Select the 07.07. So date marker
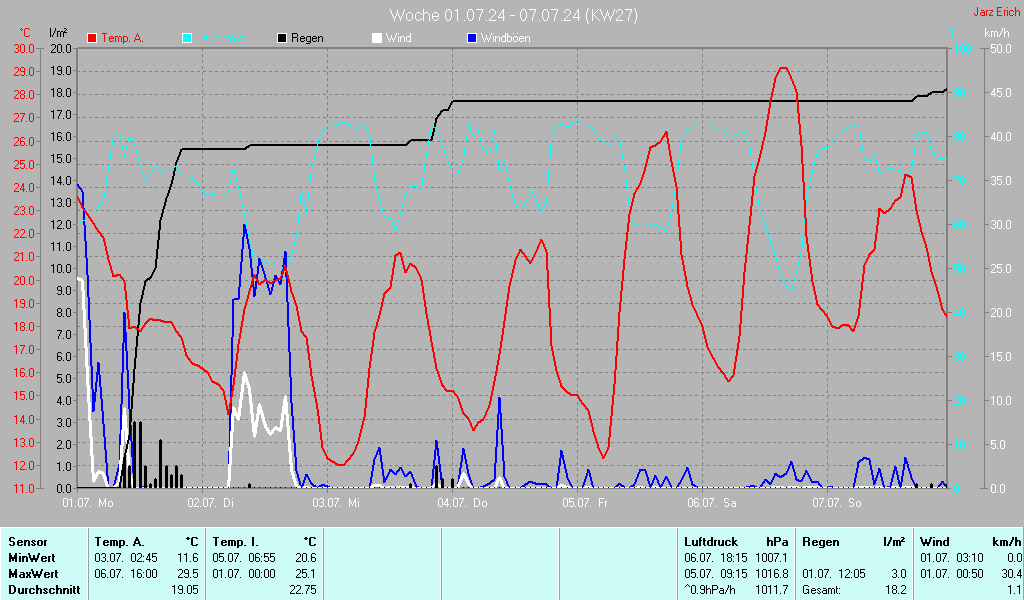This screenshot has height=600, width=1024. [x=836, y=503]
